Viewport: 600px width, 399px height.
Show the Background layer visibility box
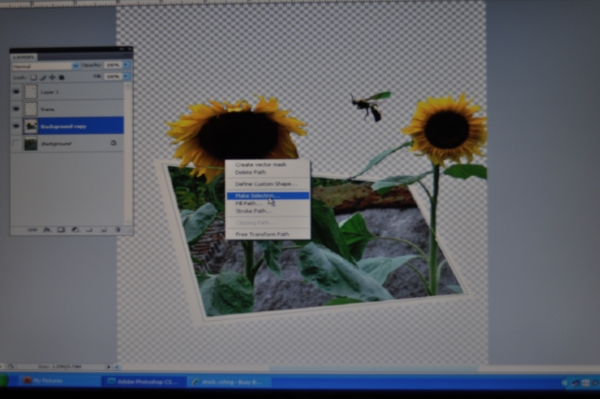pyautogui.click(x=16, y=144)
